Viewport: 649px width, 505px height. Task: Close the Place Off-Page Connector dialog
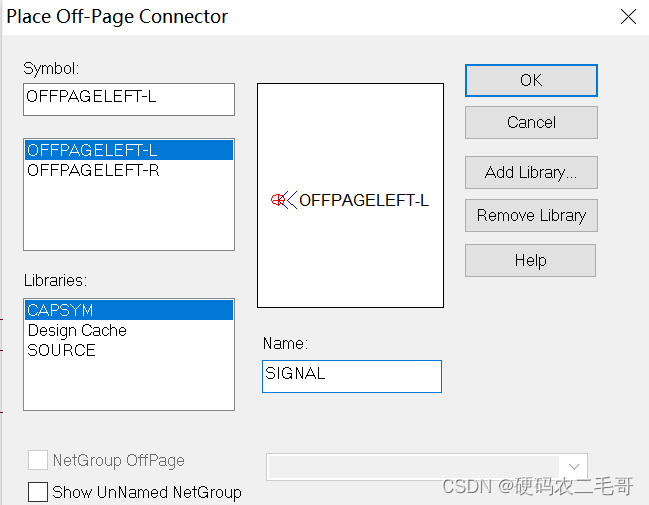click(x=628, y=17)
